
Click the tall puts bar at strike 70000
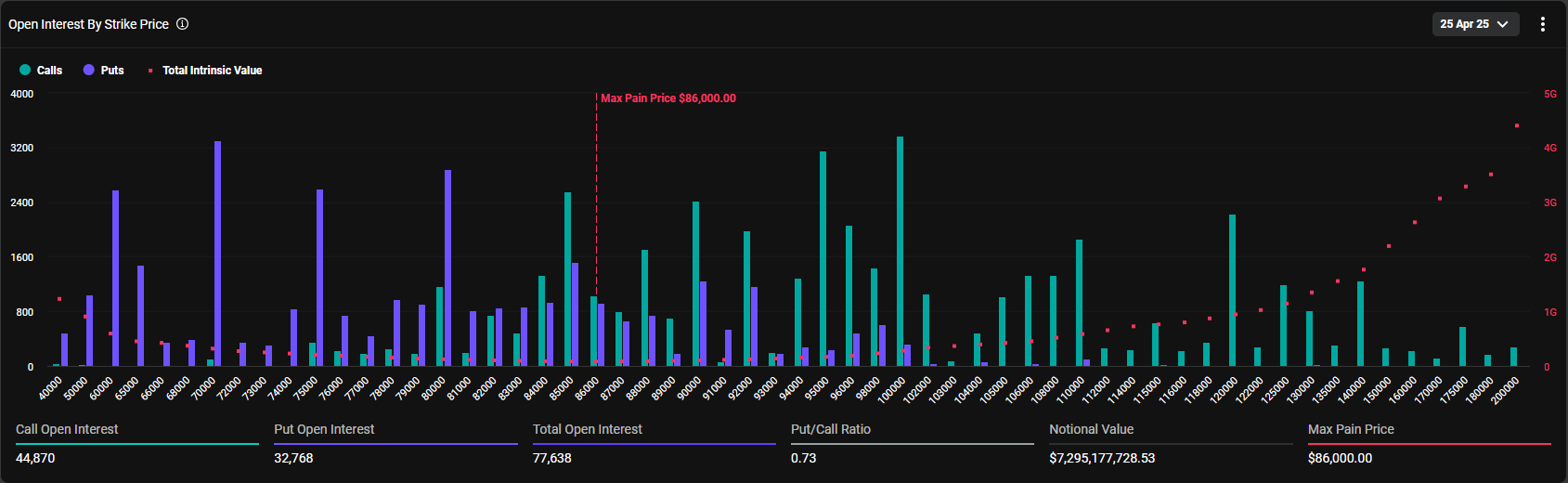[217, 254]
